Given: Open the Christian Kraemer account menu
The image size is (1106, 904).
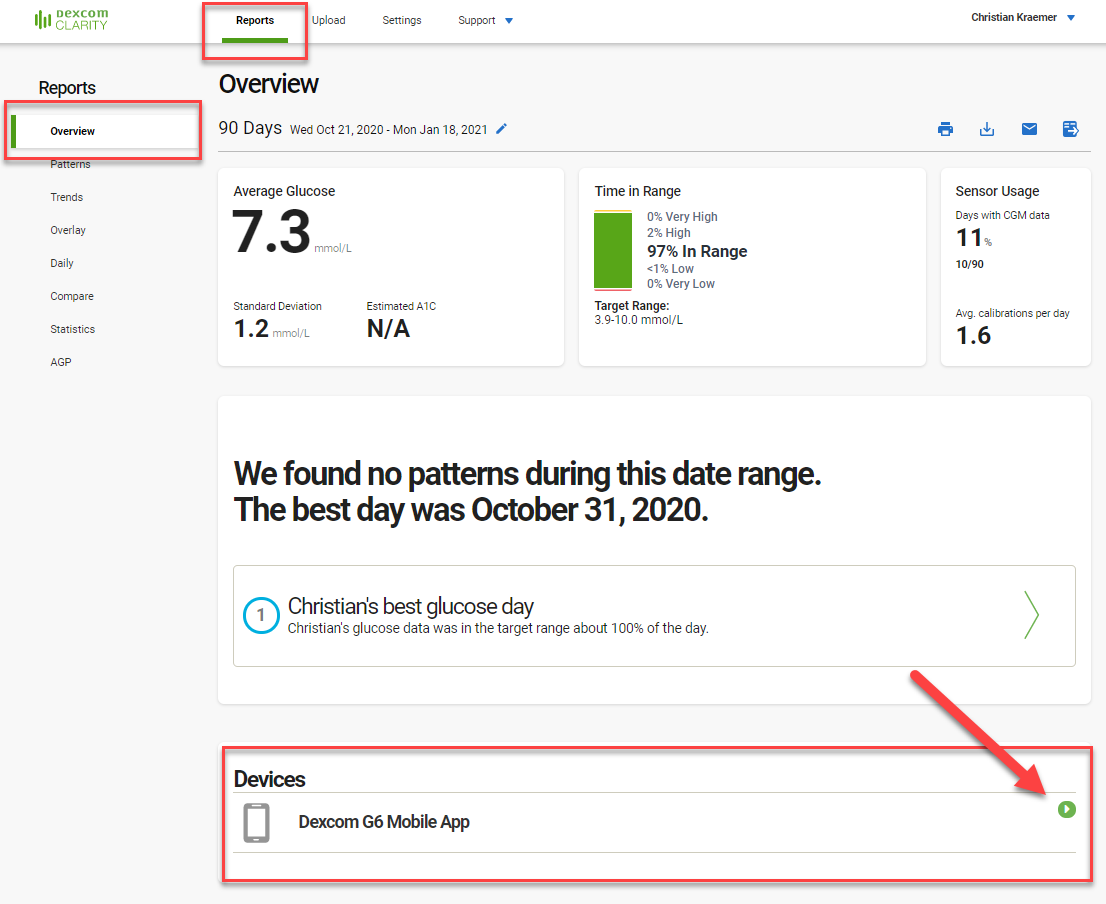Looking at the screenshot, I should pyautogui.click(x=1022, y=18).
